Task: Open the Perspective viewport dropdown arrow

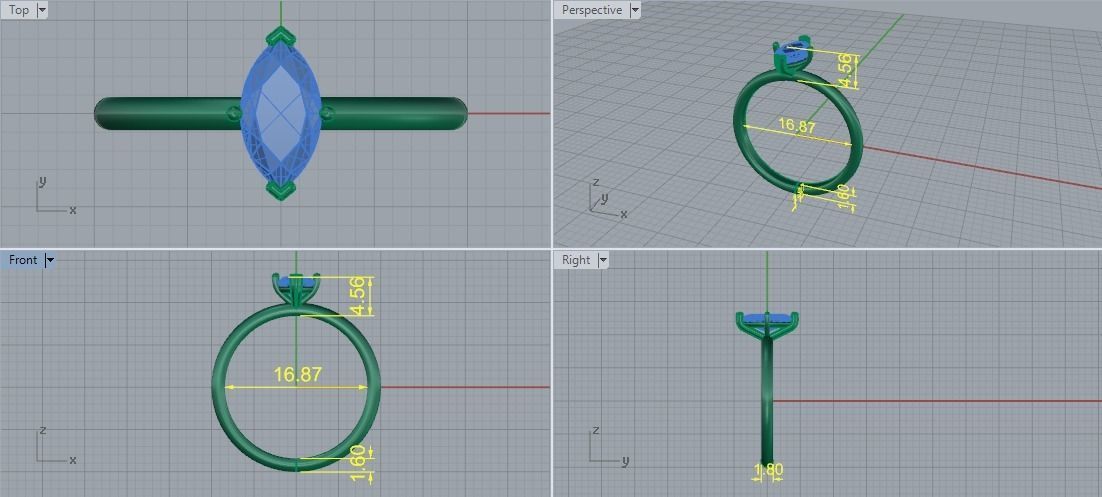Action: click(635, 10)
